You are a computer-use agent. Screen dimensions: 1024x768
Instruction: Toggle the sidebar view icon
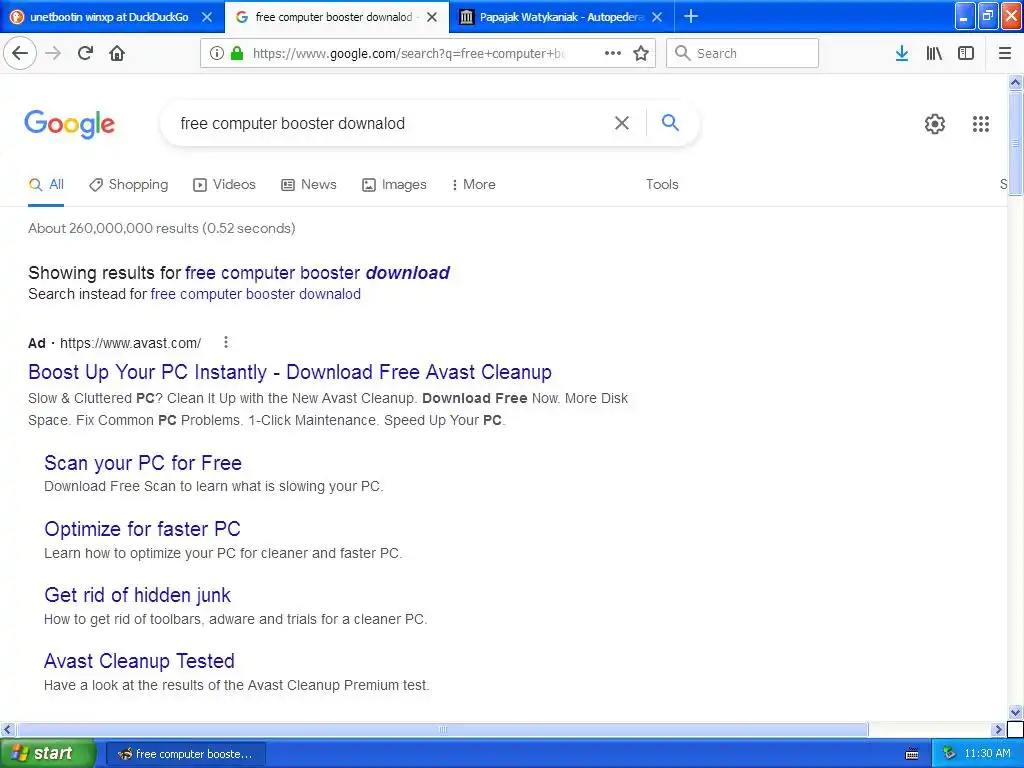[x=966, y=53]
